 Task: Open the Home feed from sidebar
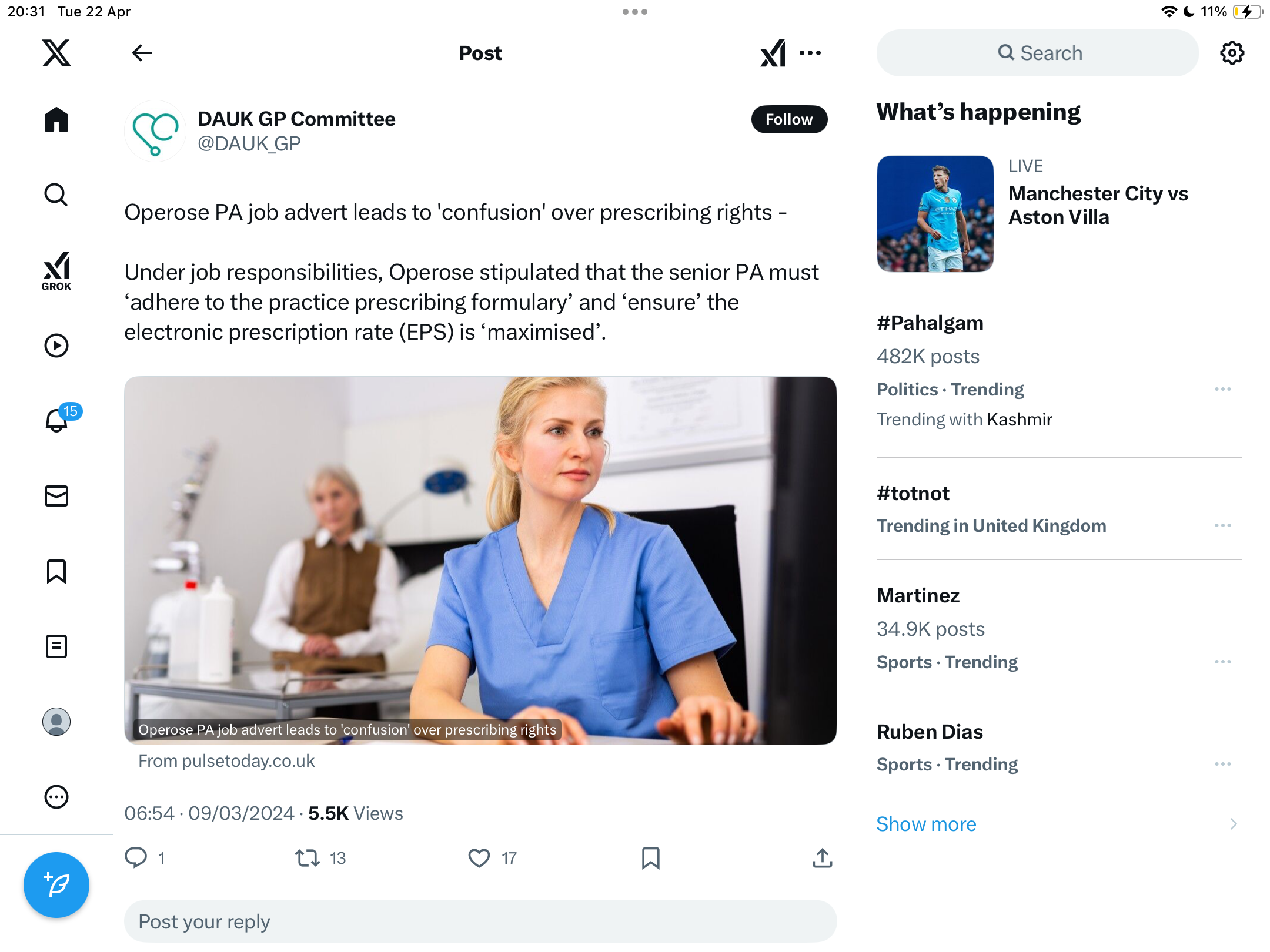[x=56, y=119]
